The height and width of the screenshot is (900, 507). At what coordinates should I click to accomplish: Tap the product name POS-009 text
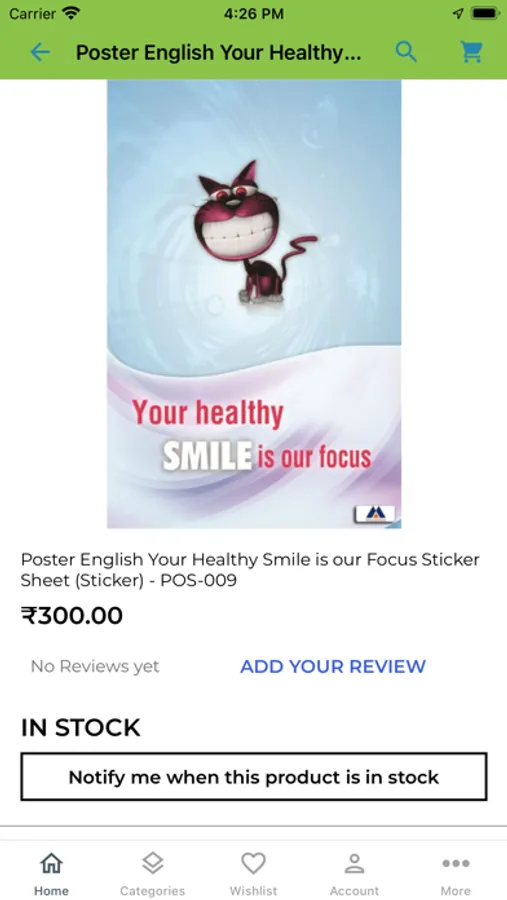[250, 570]
